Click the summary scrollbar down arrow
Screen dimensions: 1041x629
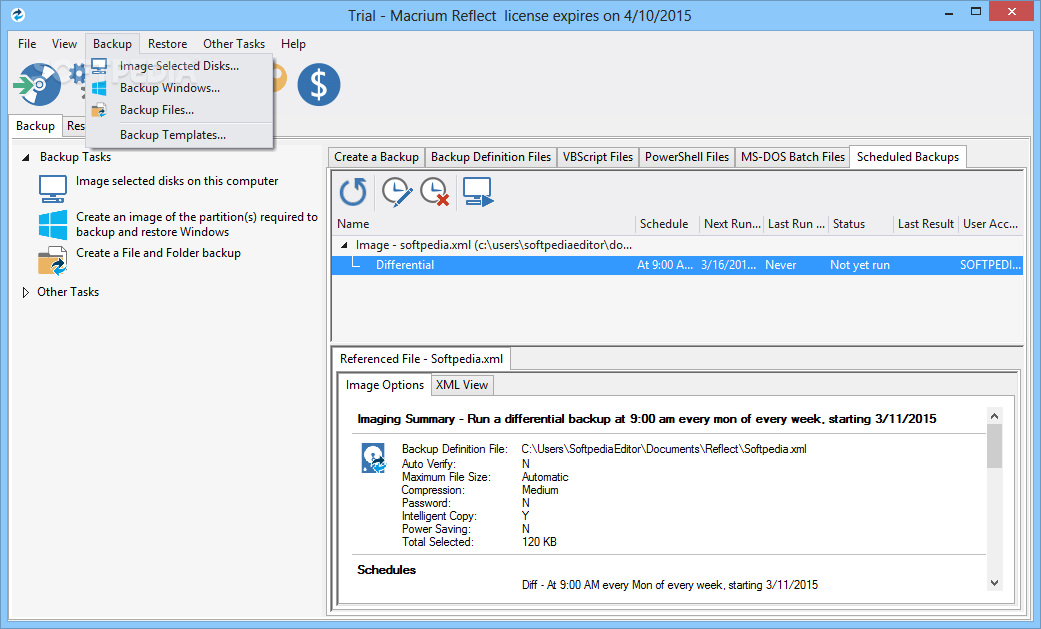994,583
